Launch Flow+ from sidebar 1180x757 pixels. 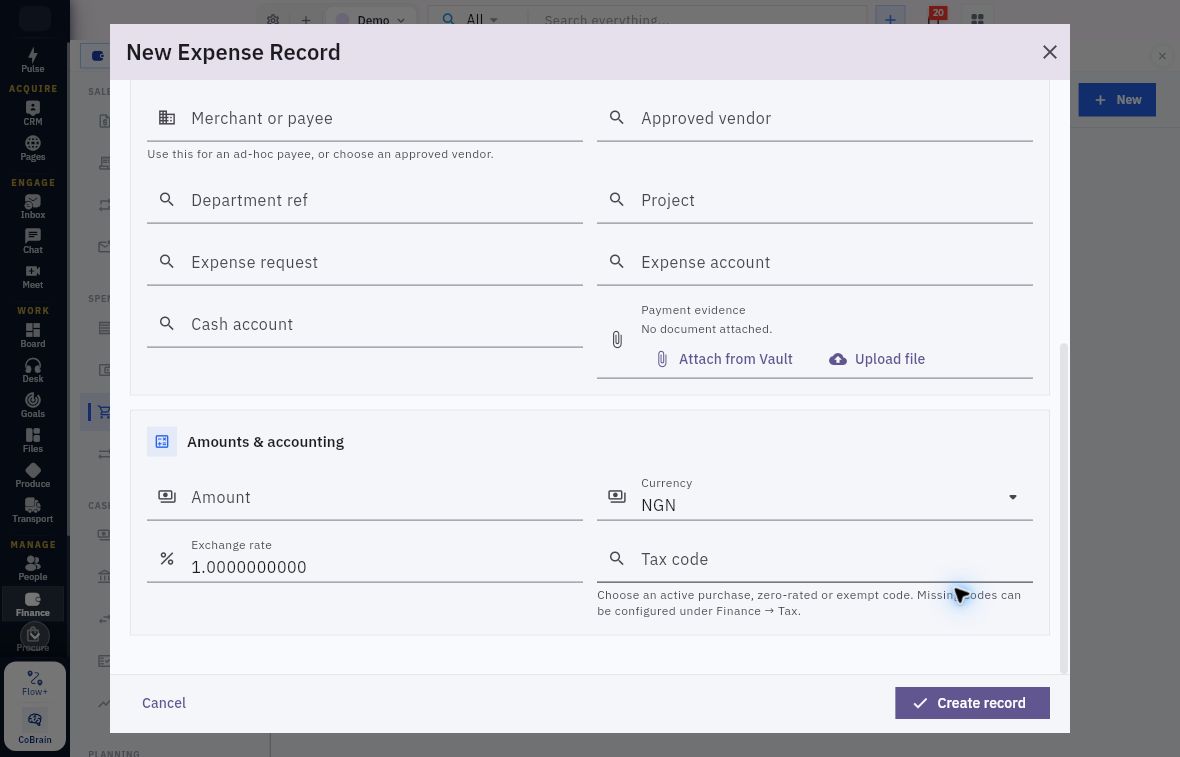(35, 683)
